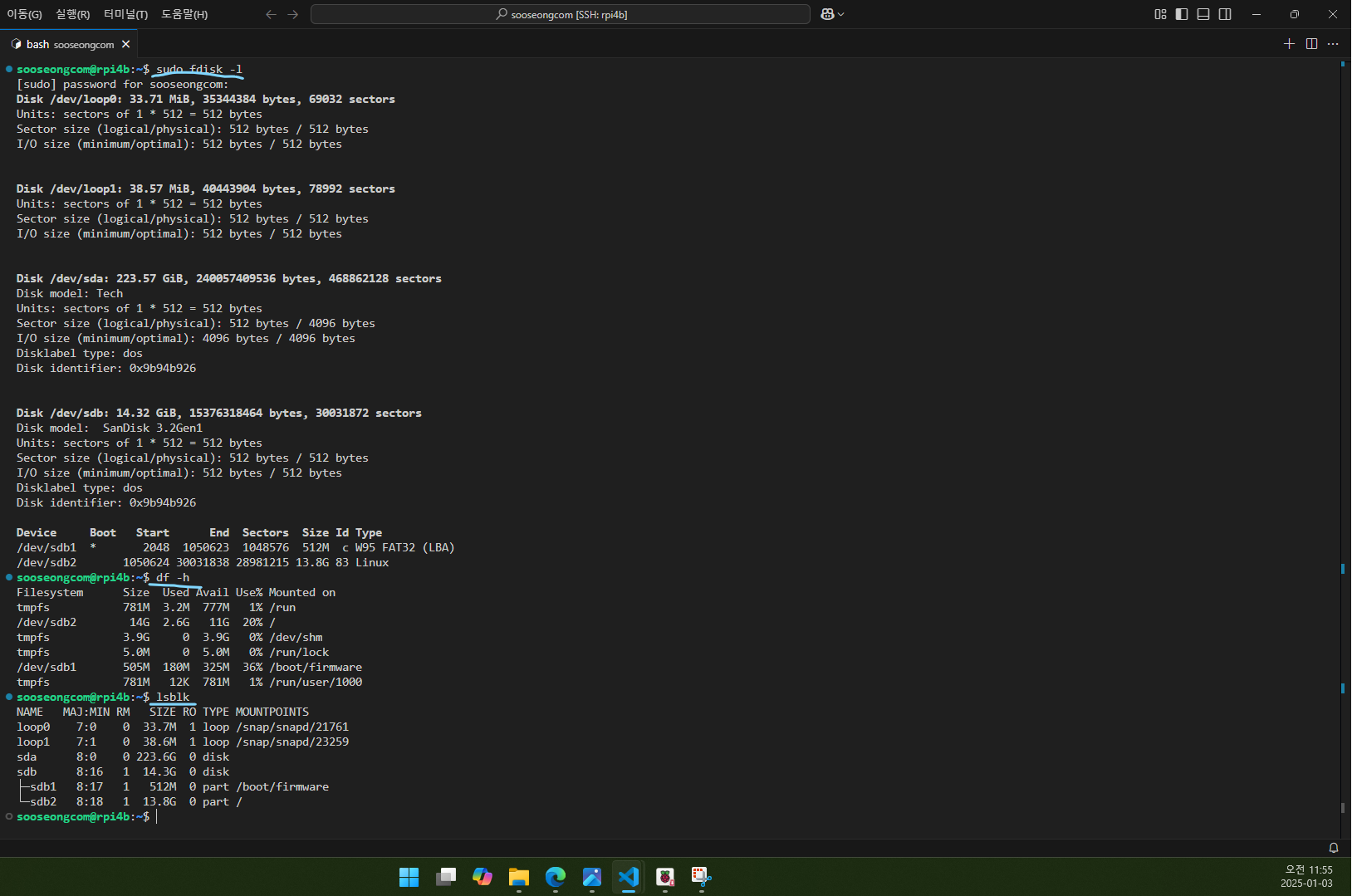Open the 실행(R) menu
This screenshot has width=1352, height=896.
[x=72, y=14]
